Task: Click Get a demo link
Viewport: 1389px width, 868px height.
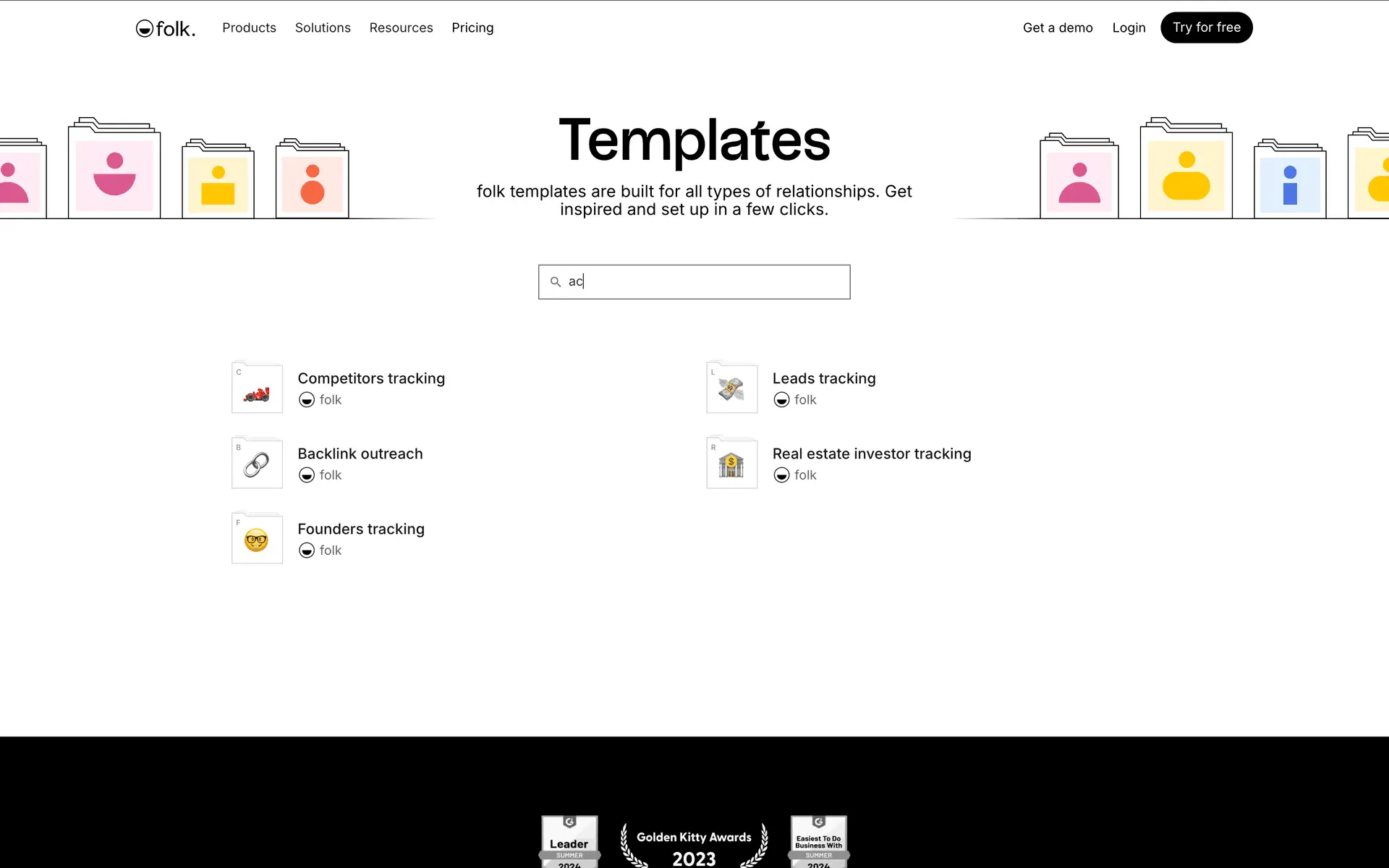Action: click(1058, 27)
